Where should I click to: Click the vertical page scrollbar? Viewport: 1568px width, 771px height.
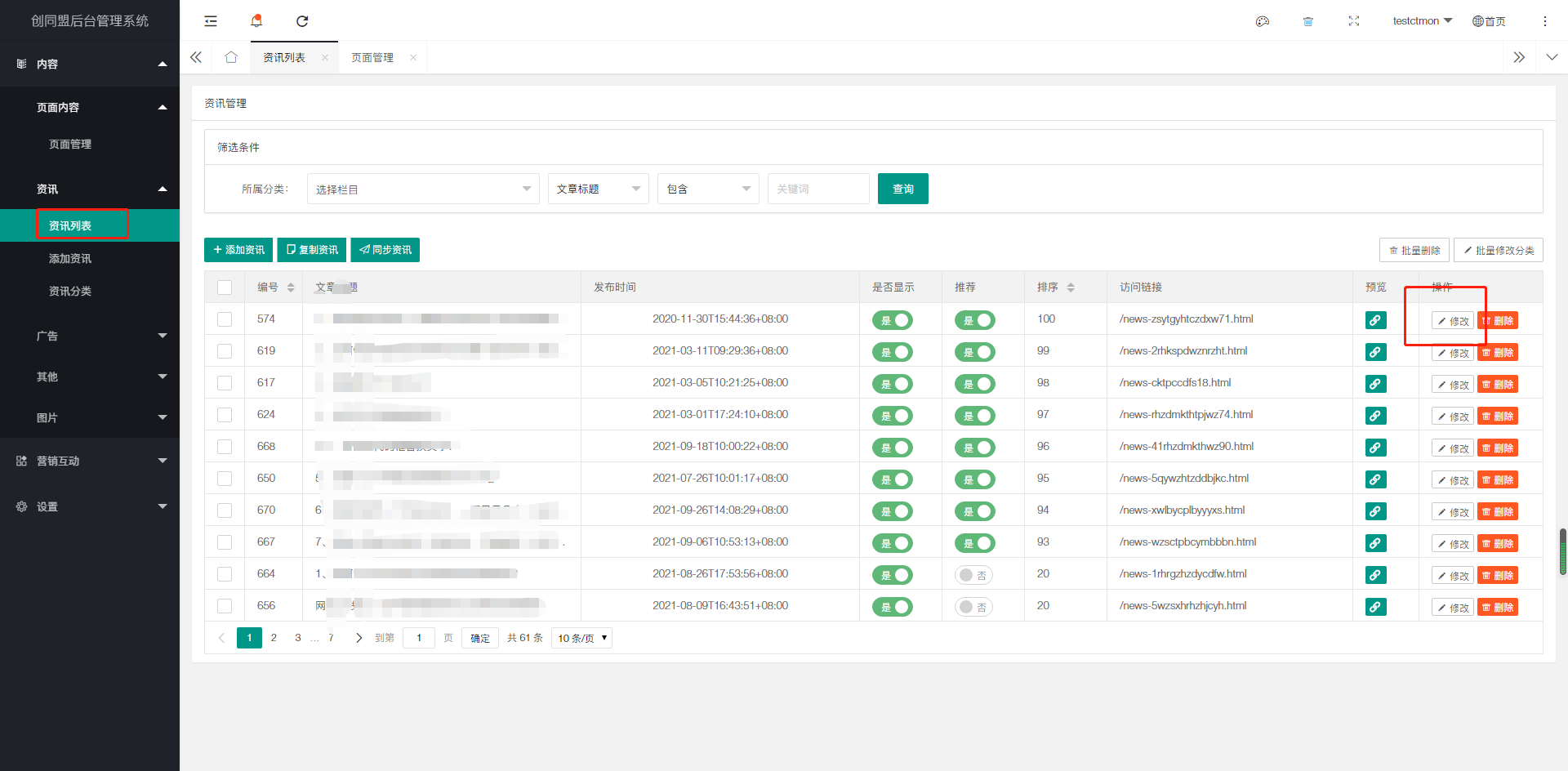click(x=1563, y=552)
